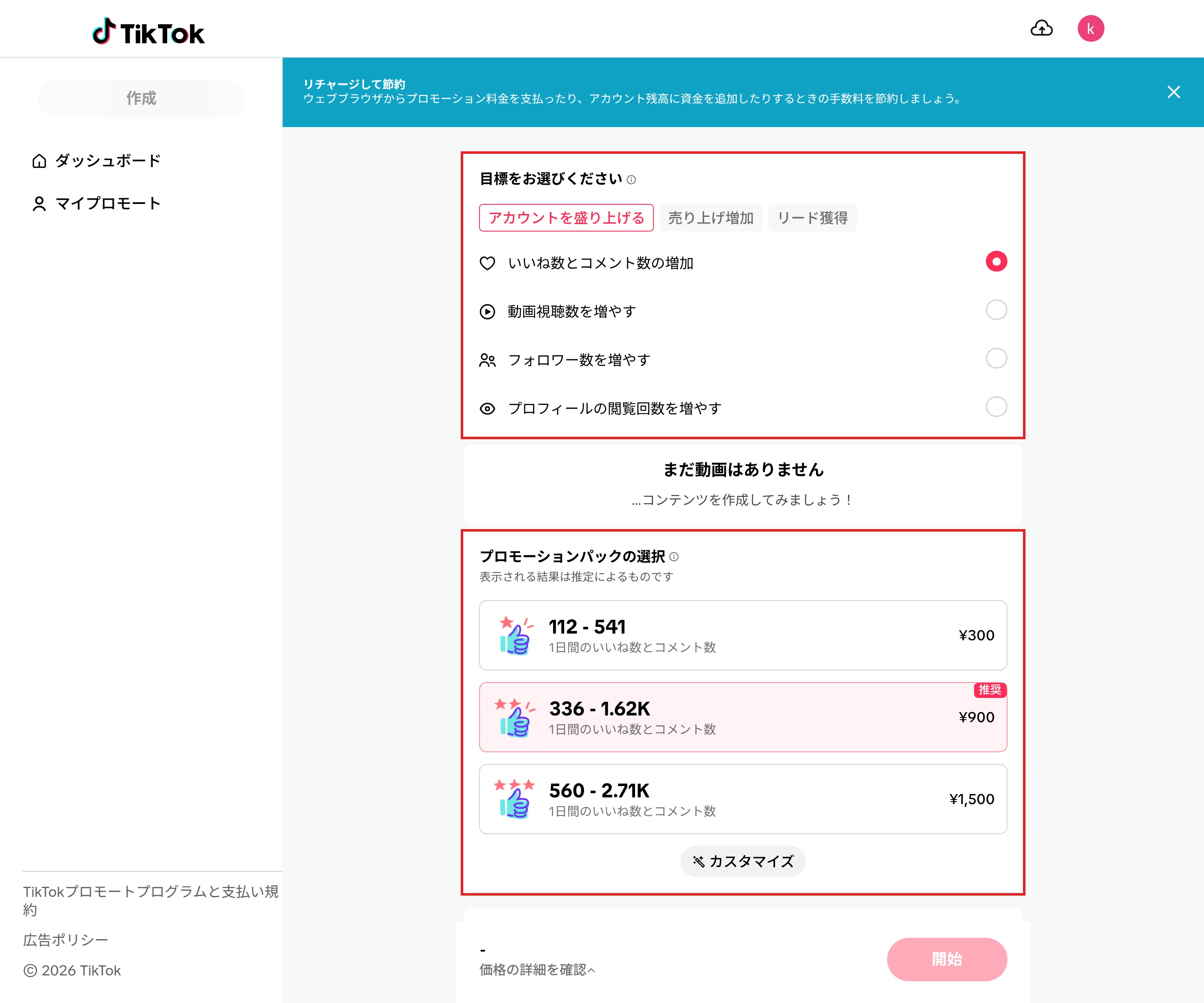1204x1003 pixels.
Task: Open the 広告ポリシー link
Action: (65, 941)
